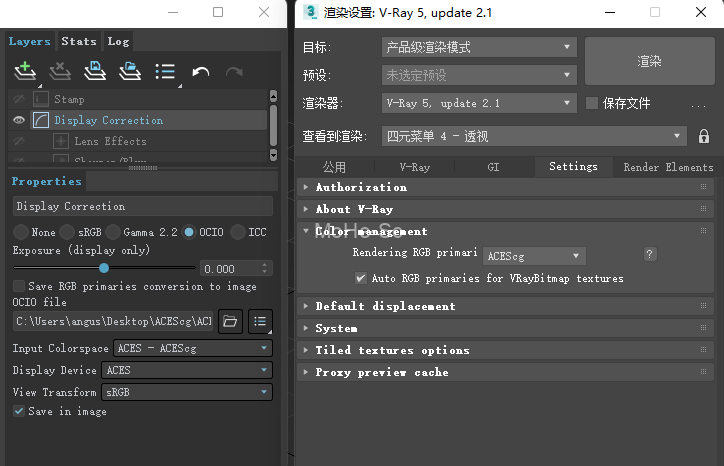Click the OCIO file path field
724x466 pixels.
coord(114,321)
